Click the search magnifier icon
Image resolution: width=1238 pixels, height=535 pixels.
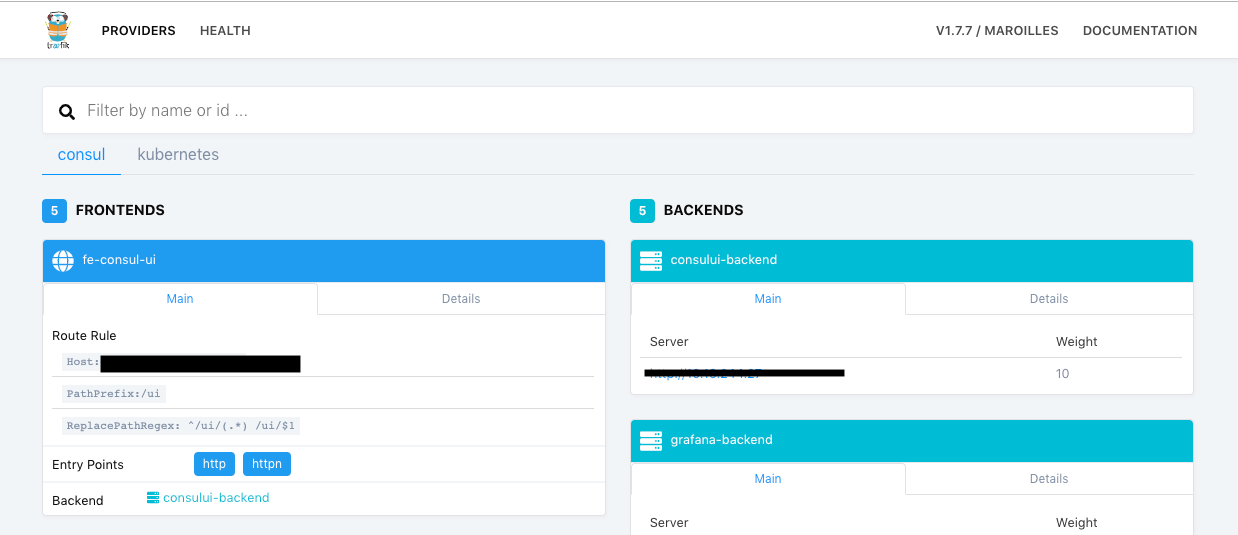pos(67,112)
